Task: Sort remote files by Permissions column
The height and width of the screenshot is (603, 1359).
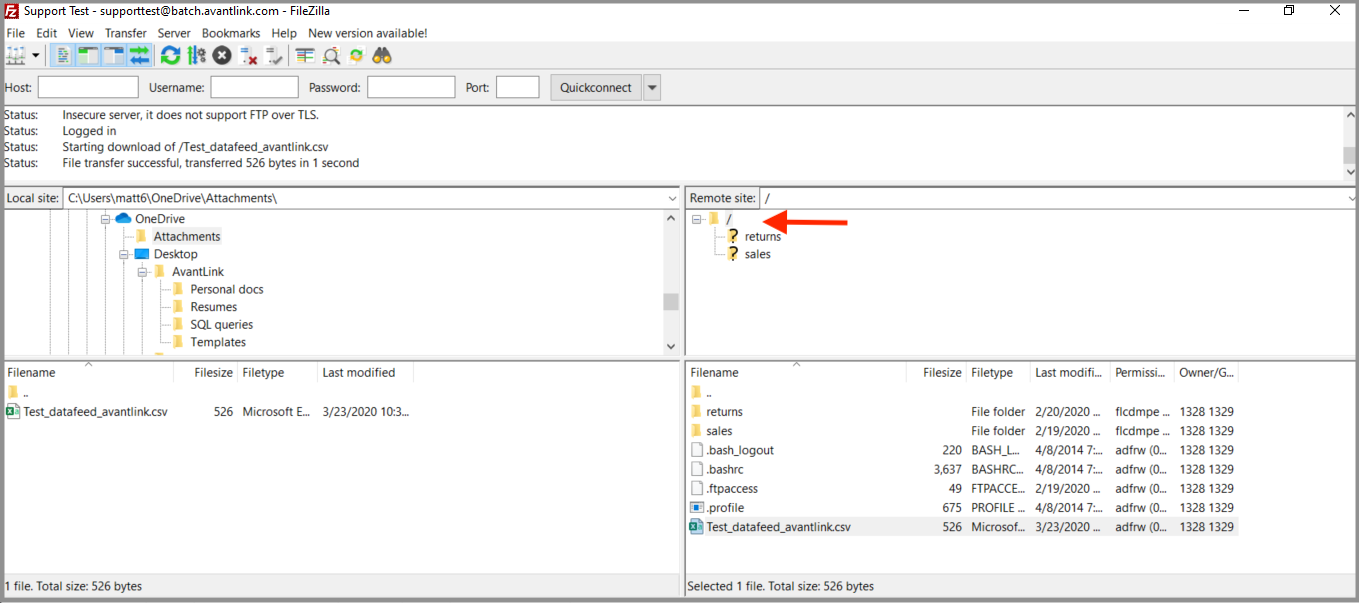Action: [x=1142, y=373]
